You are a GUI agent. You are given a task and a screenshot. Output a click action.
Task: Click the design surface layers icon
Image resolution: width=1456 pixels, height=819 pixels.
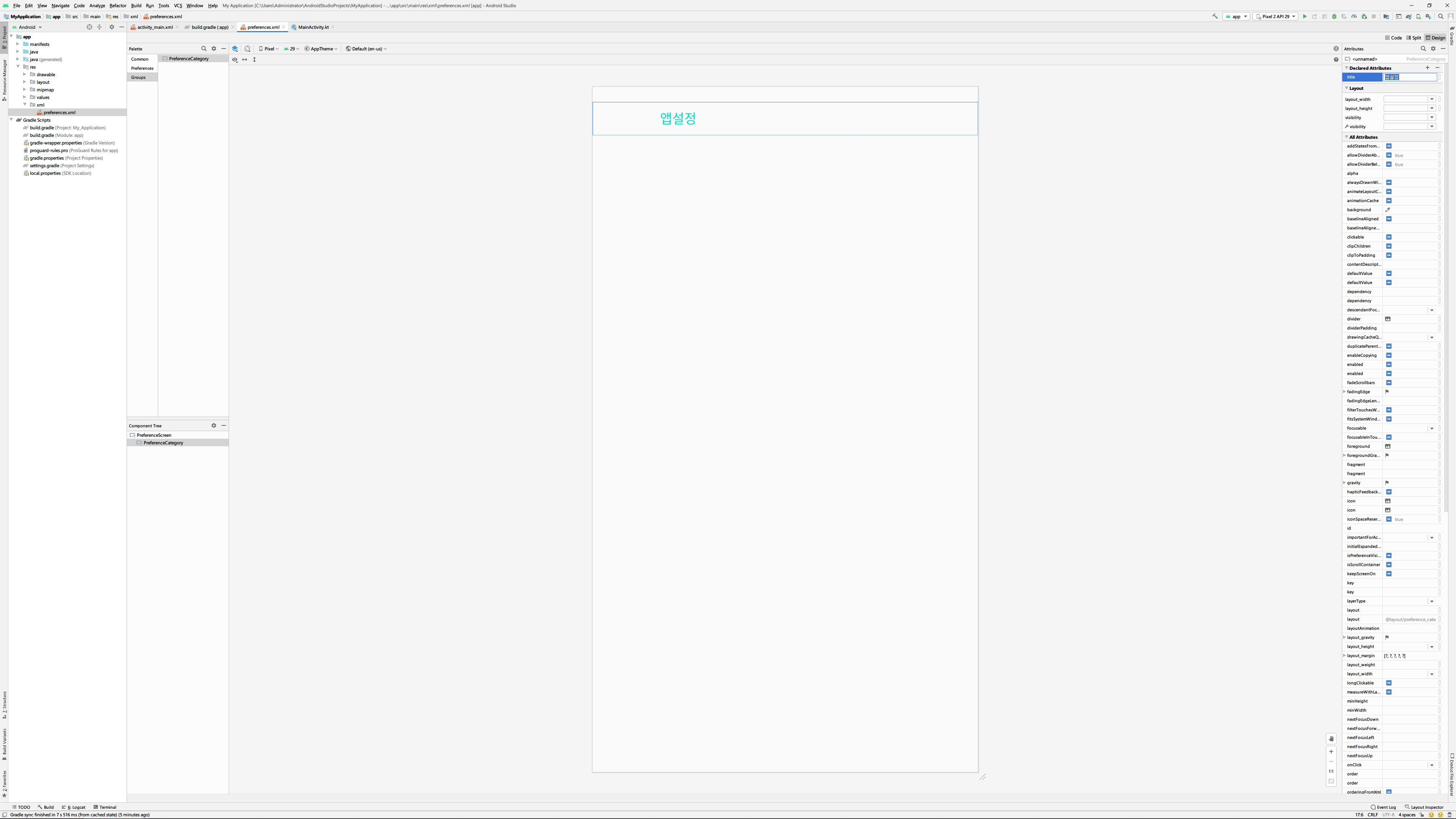coord(235,49)
